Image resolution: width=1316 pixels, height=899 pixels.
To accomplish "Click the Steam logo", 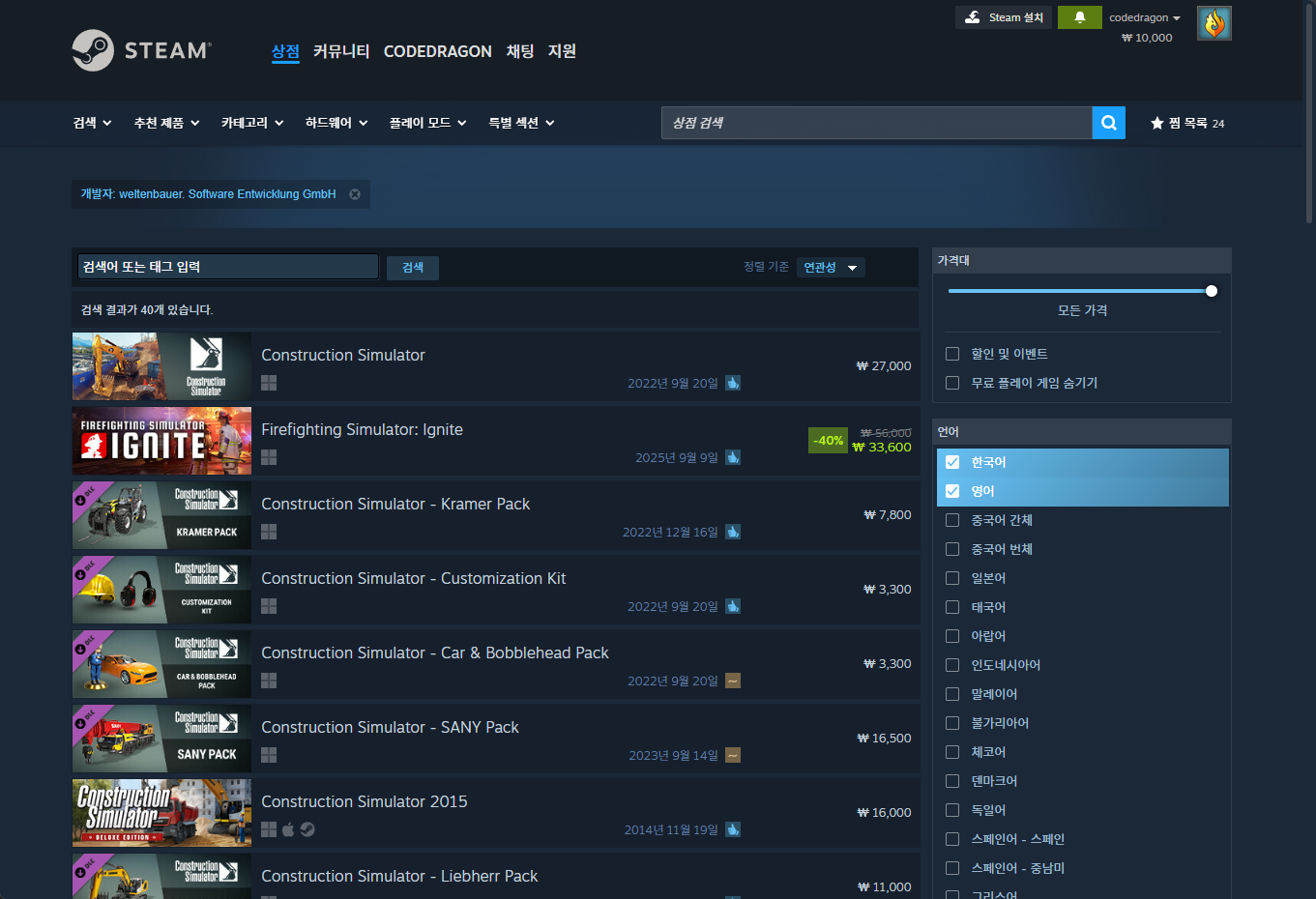I will pos(142,50).
